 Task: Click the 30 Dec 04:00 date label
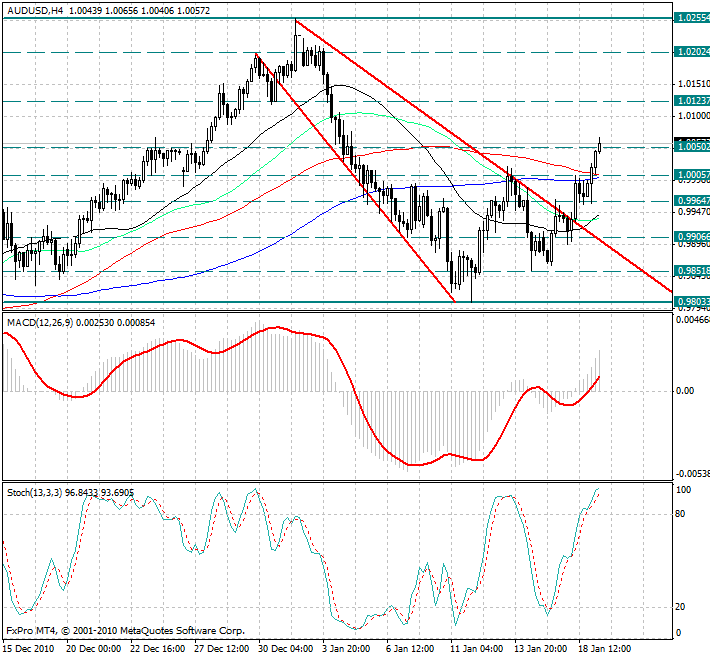click(x=286, y=649)
